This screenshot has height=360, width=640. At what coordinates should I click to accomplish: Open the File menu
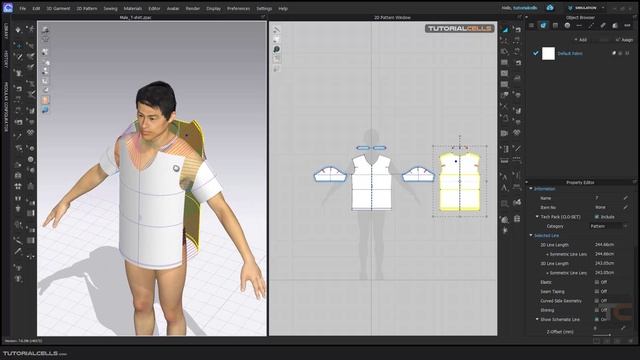(22, 8)
